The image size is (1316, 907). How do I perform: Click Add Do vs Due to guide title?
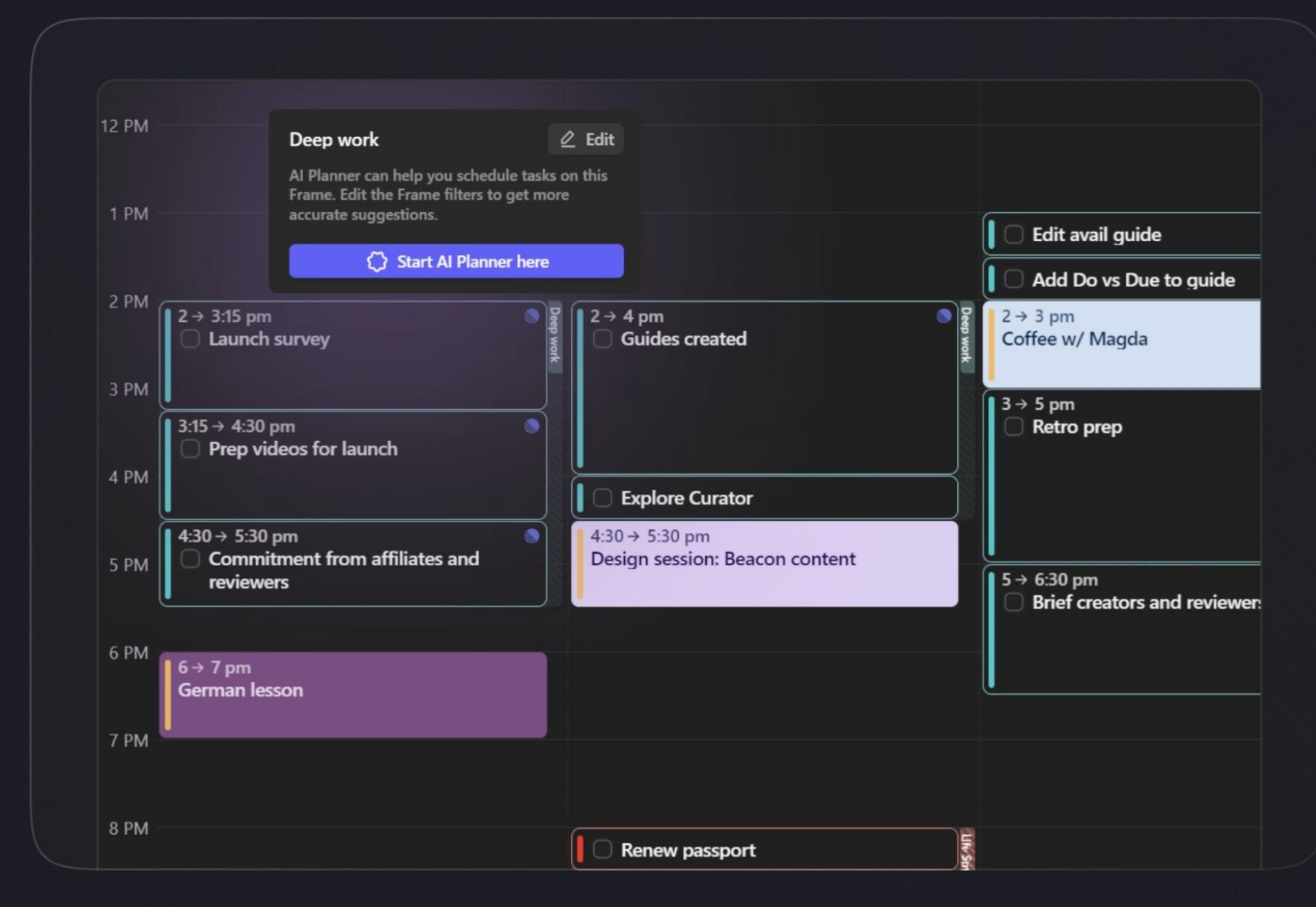click(x=1134, y=280)
